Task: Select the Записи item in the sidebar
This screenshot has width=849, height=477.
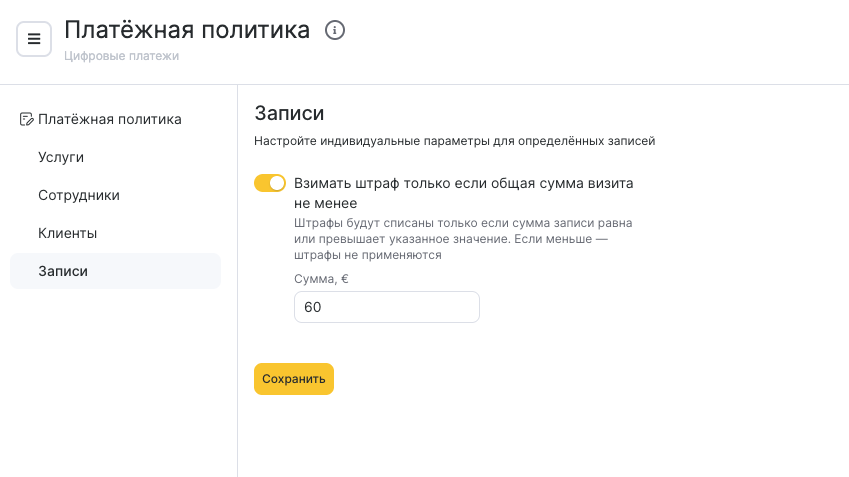Action: click(x=115, y=271)
